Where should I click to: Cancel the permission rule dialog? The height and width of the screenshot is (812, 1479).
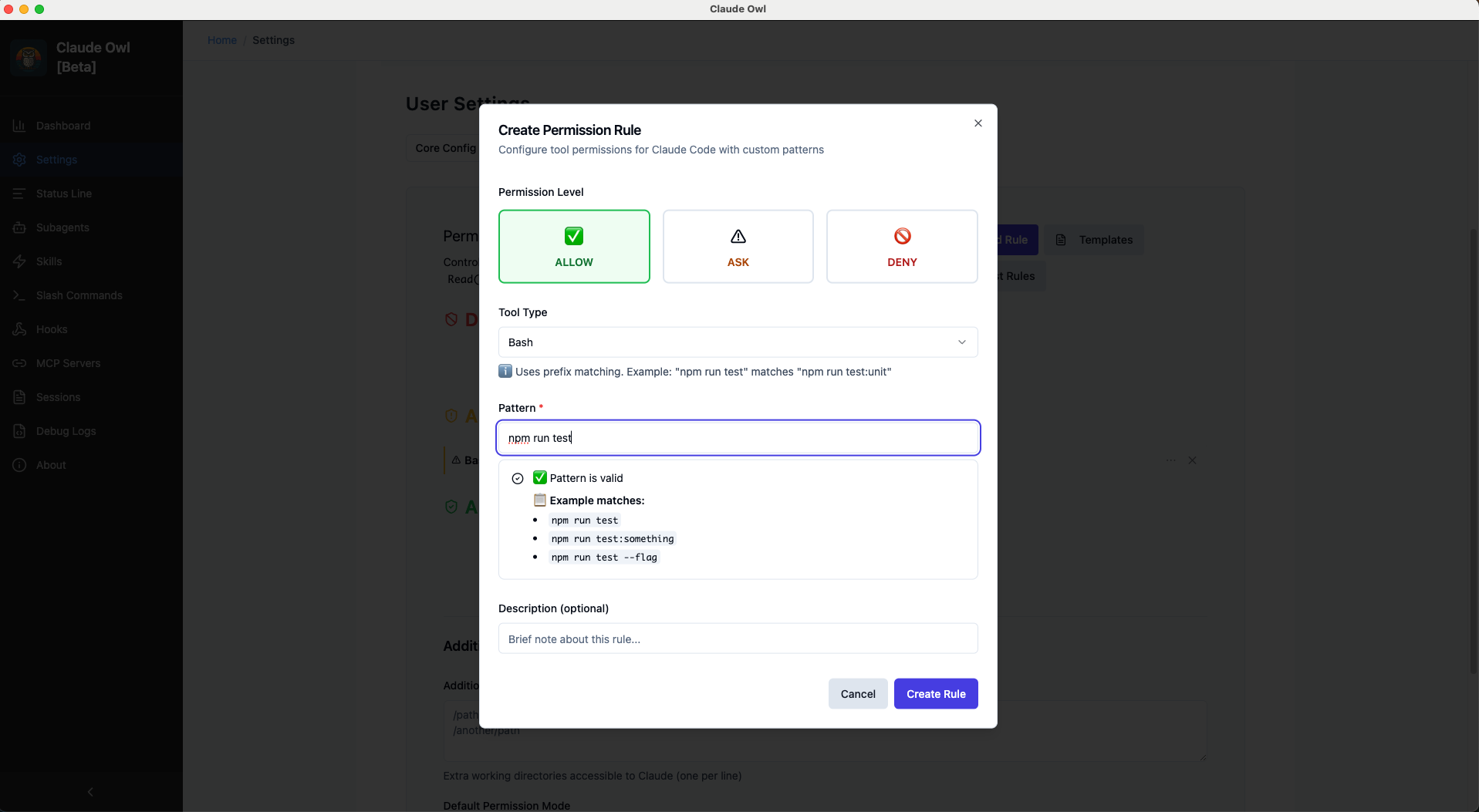pyautogui.click(x=857, y=693)
